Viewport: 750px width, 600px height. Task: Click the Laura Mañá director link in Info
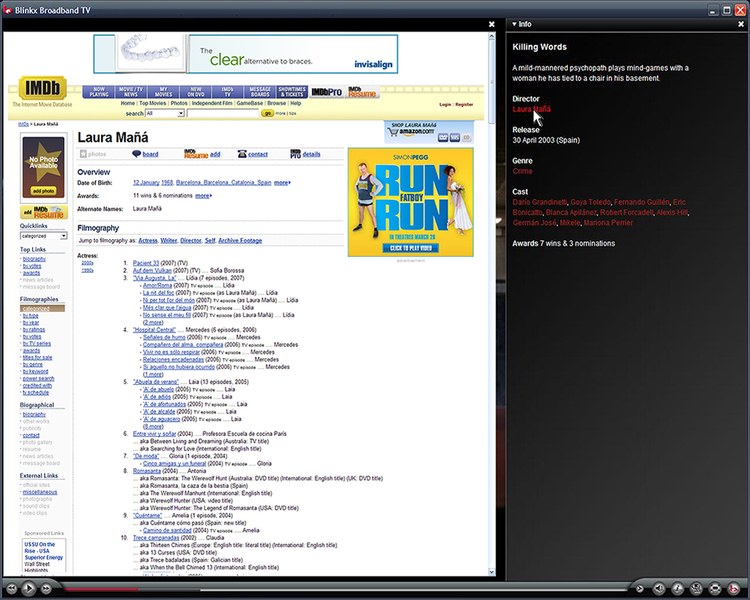tap(531, 109)
